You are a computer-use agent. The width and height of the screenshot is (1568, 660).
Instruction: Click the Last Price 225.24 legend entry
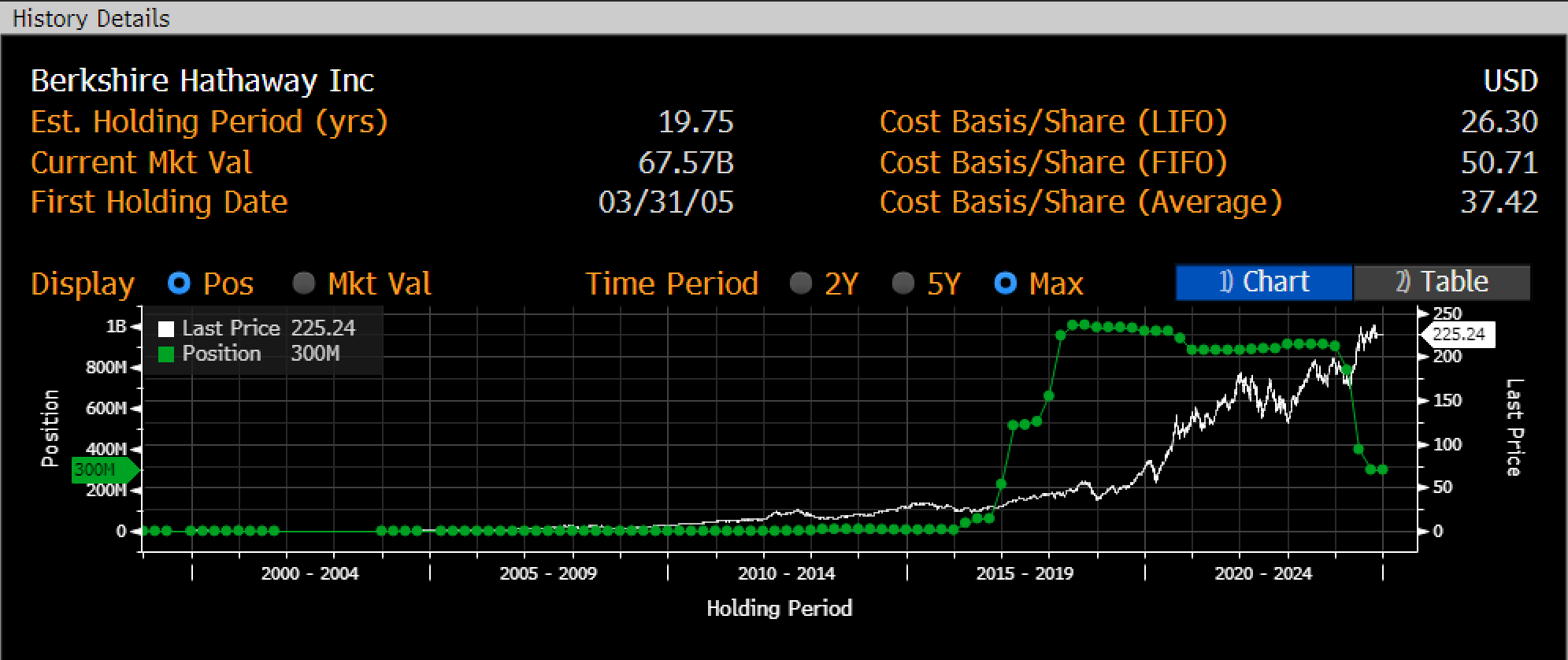tap(257, 328)
